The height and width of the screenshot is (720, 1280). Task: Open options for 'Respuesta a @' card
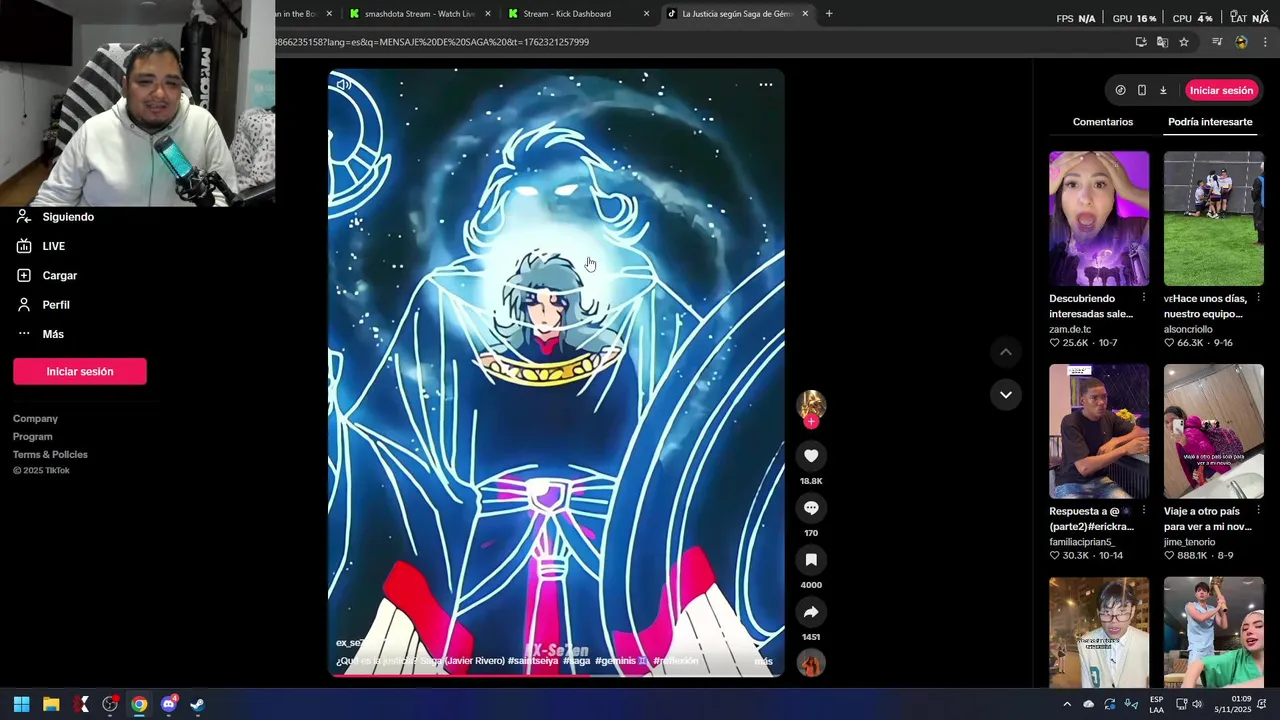point(1144,511)
